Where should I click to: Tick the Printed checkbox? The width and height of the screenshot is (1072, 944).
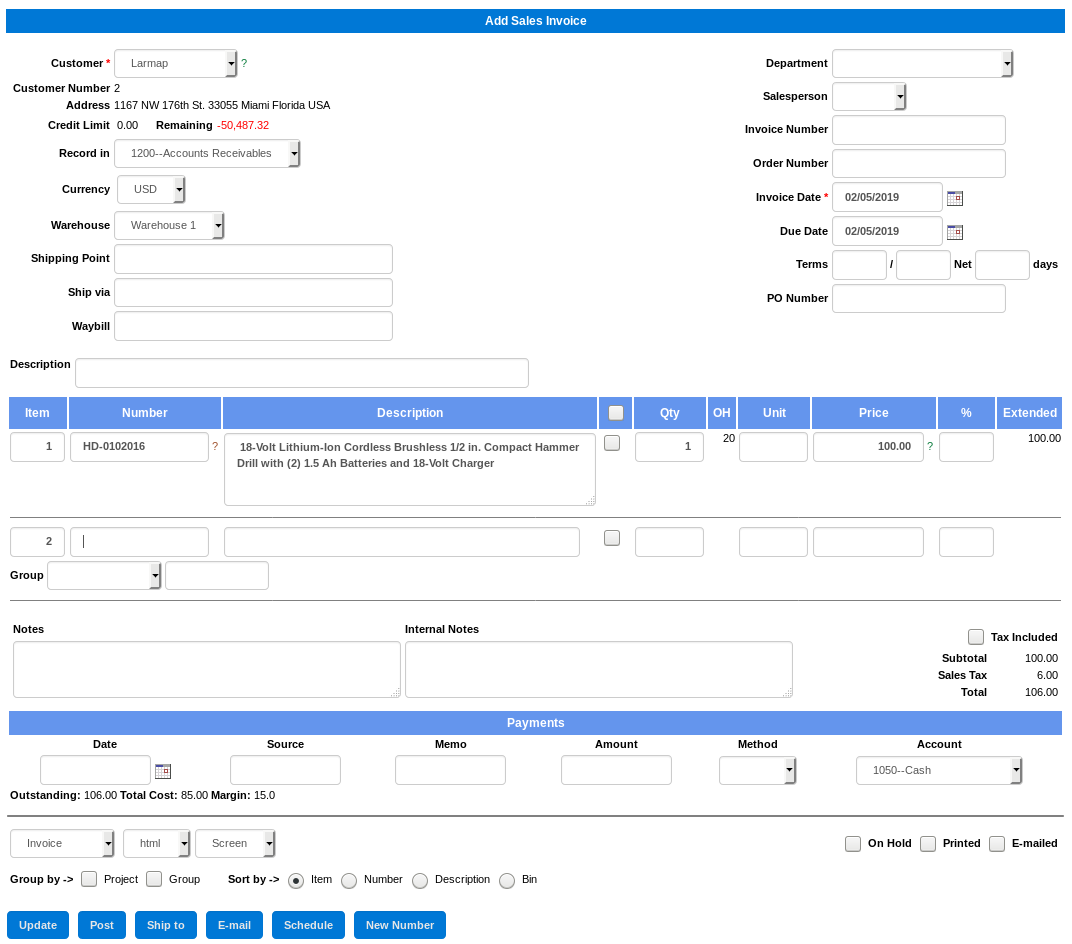928,844
